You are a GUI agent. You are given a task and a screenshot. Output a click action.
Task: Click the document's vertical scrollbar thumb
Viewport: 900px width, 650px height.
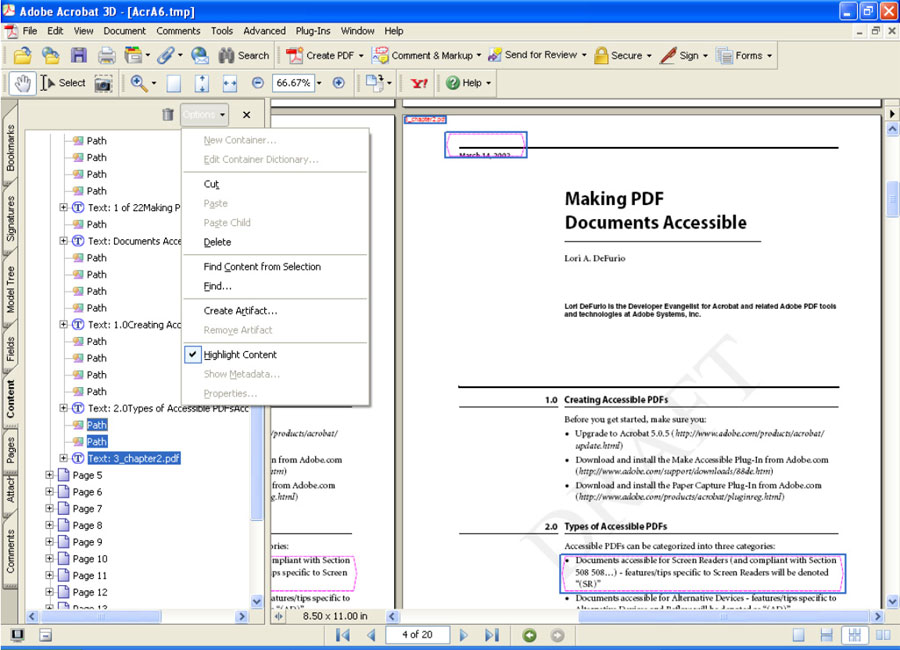(x=892, y=199)
